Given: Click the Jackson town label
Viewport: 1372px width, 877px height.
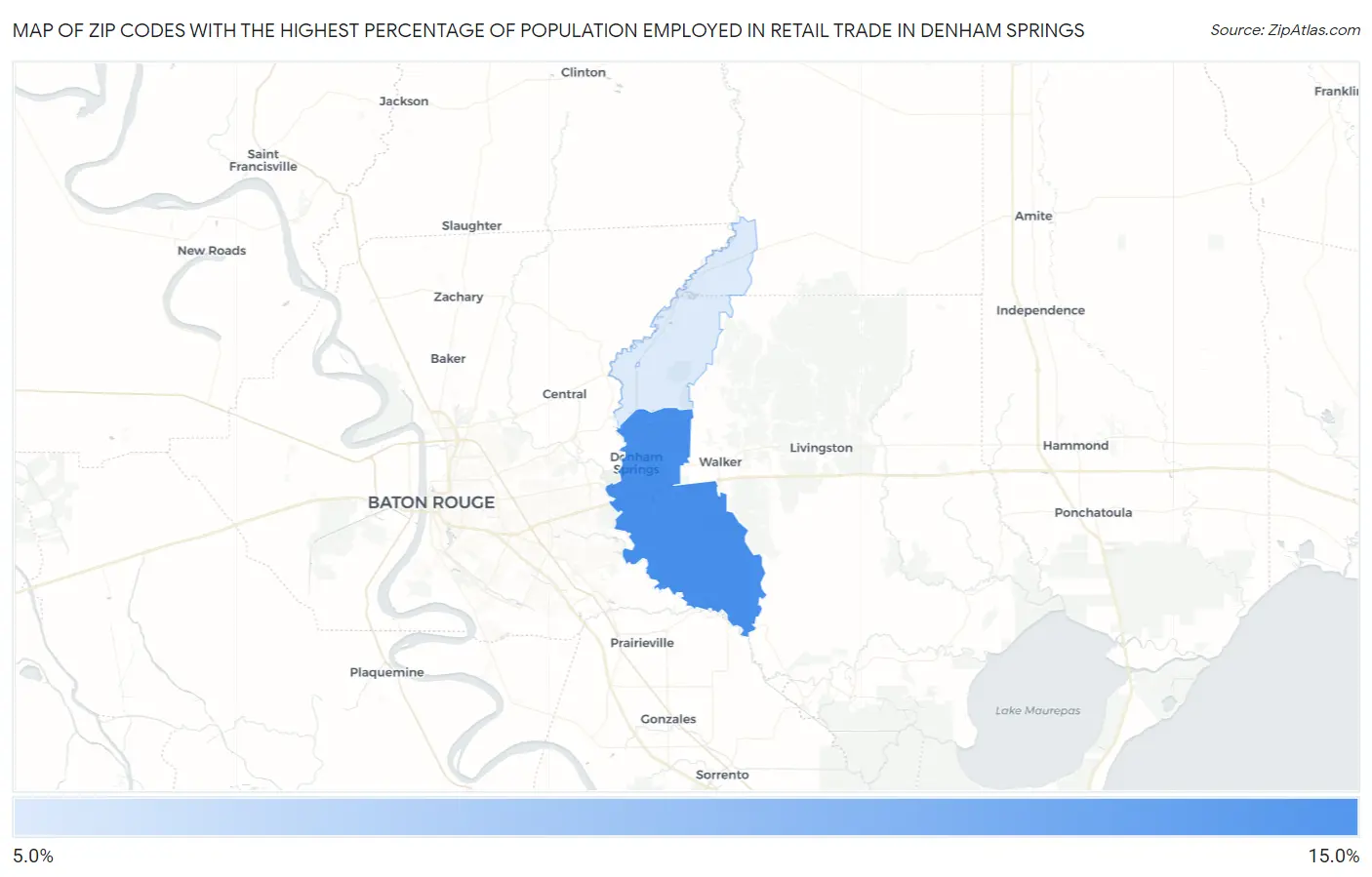Looking at the screenshot, I should (404, 101).
